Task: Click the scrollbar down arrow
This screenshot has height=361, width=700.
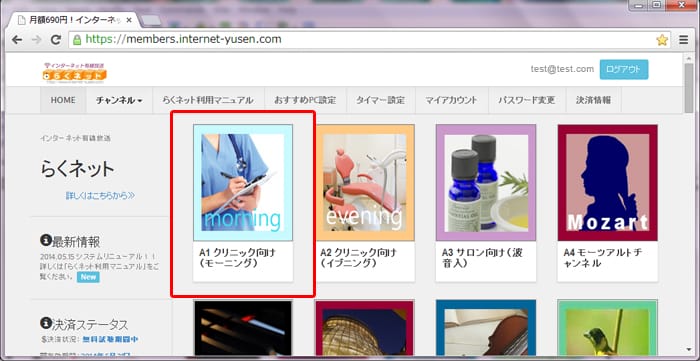Action: point(689,350)
